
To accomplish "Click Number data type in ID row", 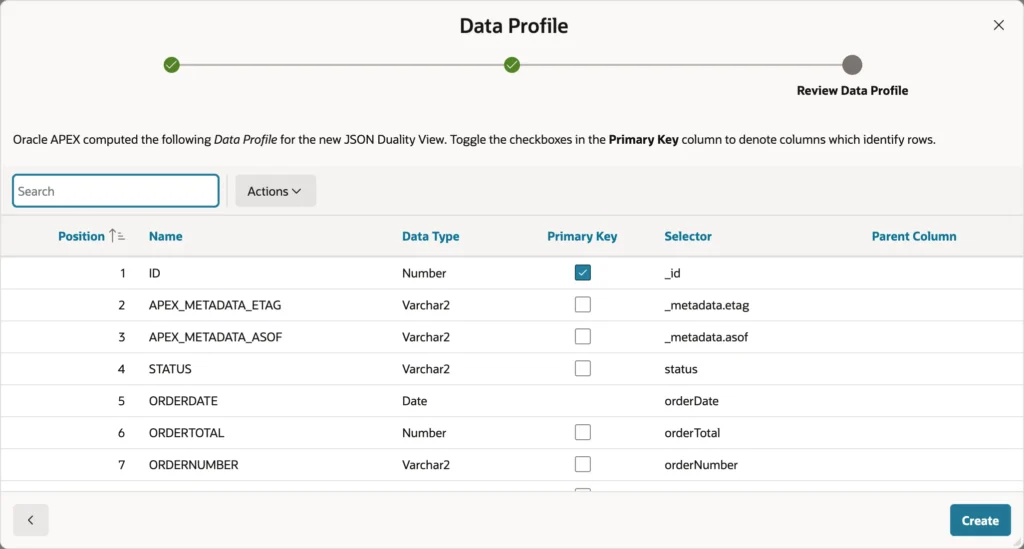I will pos(424,273).
